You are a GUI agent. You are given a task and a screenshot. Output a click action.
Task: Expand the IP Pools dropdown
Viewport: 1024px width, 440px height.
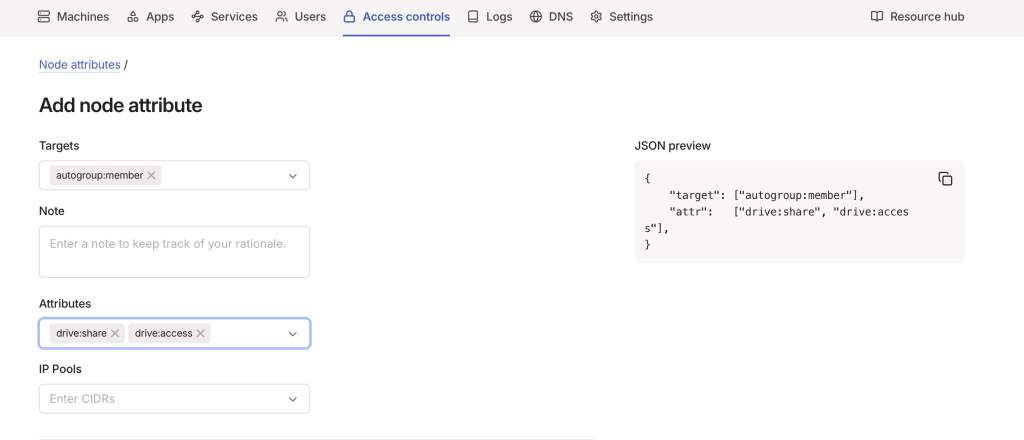pyautogui.click(x=293, y=399)
